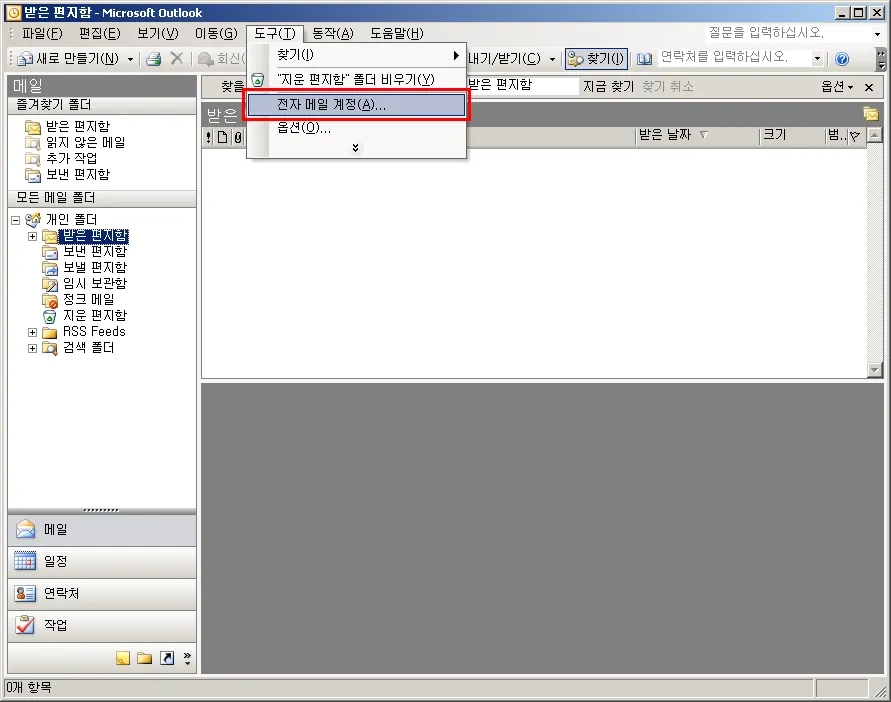The image size is (891, 702).
Task: Collapse the Personal Folders (개인 폴더) tree
Action: tap(15, 220)
